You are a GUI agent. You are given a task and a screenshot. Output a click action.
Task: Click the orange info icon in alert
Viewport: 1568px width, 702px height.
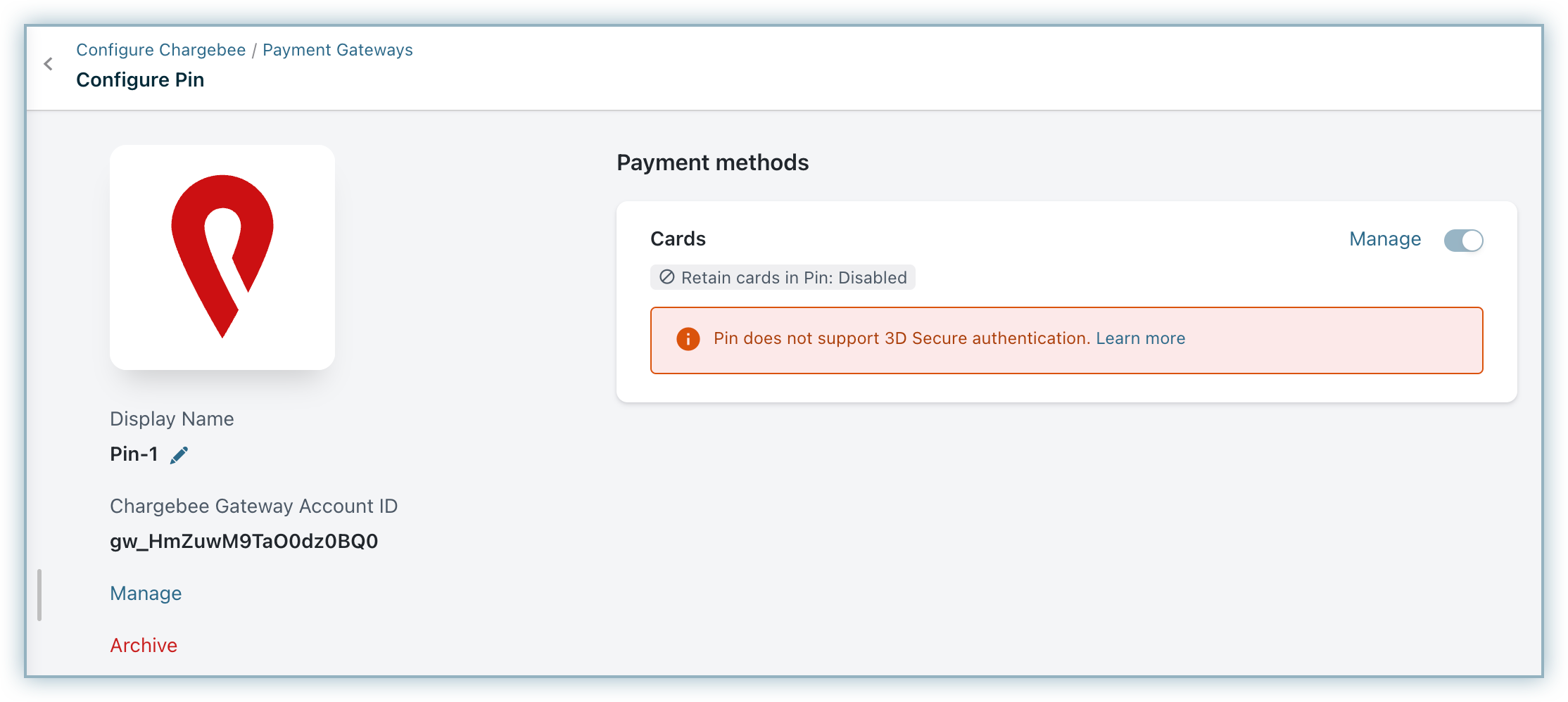688,339
